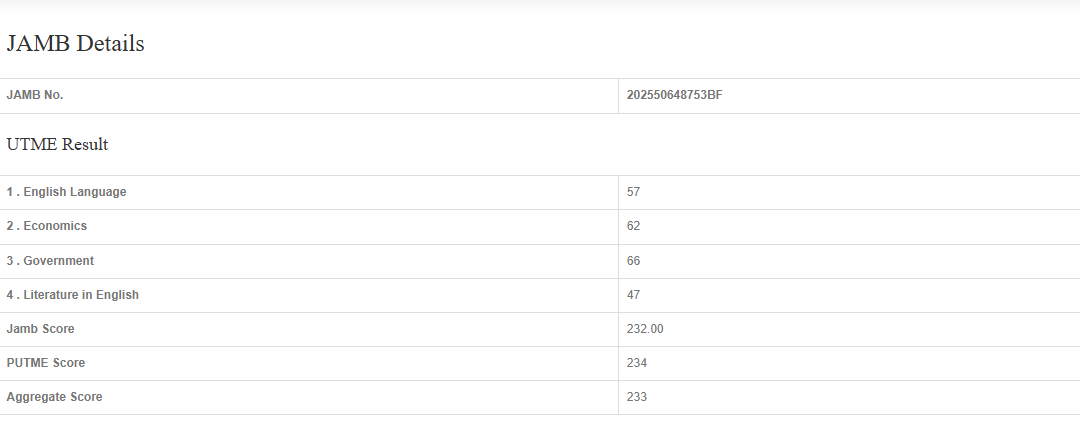Click the numeral 4 before Literature in English
The height and width of the screenshot is (422, 1080).
click(x=10, y=295)
